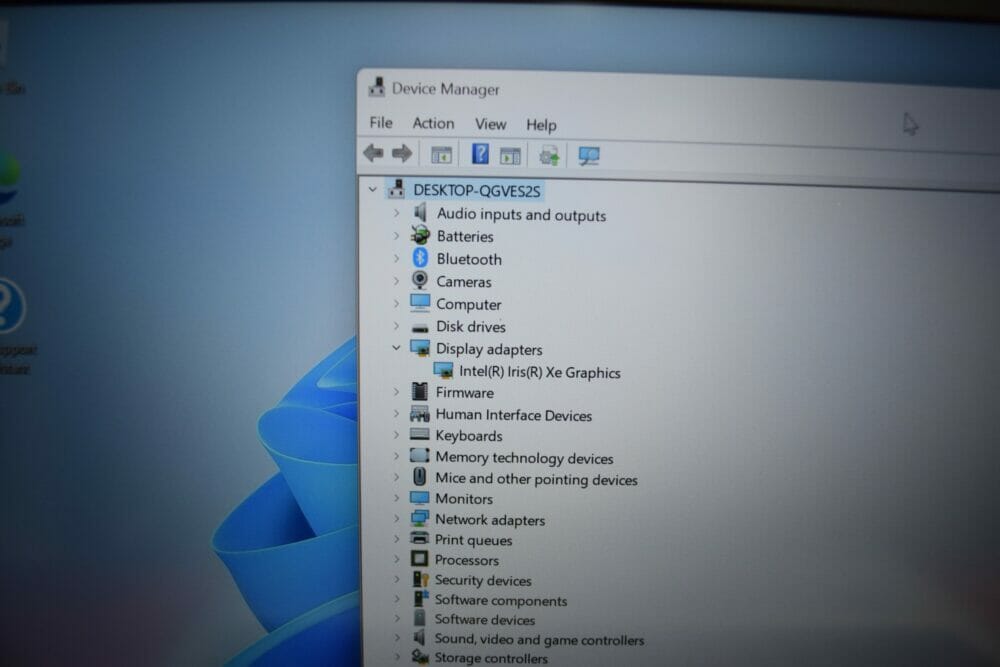
Task: Select the Security devices label
Action: 483,580
